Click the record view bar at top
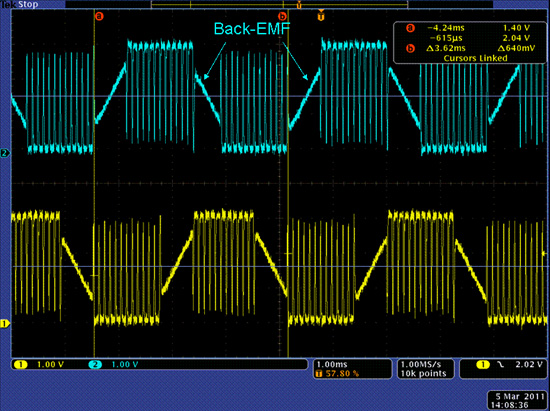 click(x=279, y=5)
